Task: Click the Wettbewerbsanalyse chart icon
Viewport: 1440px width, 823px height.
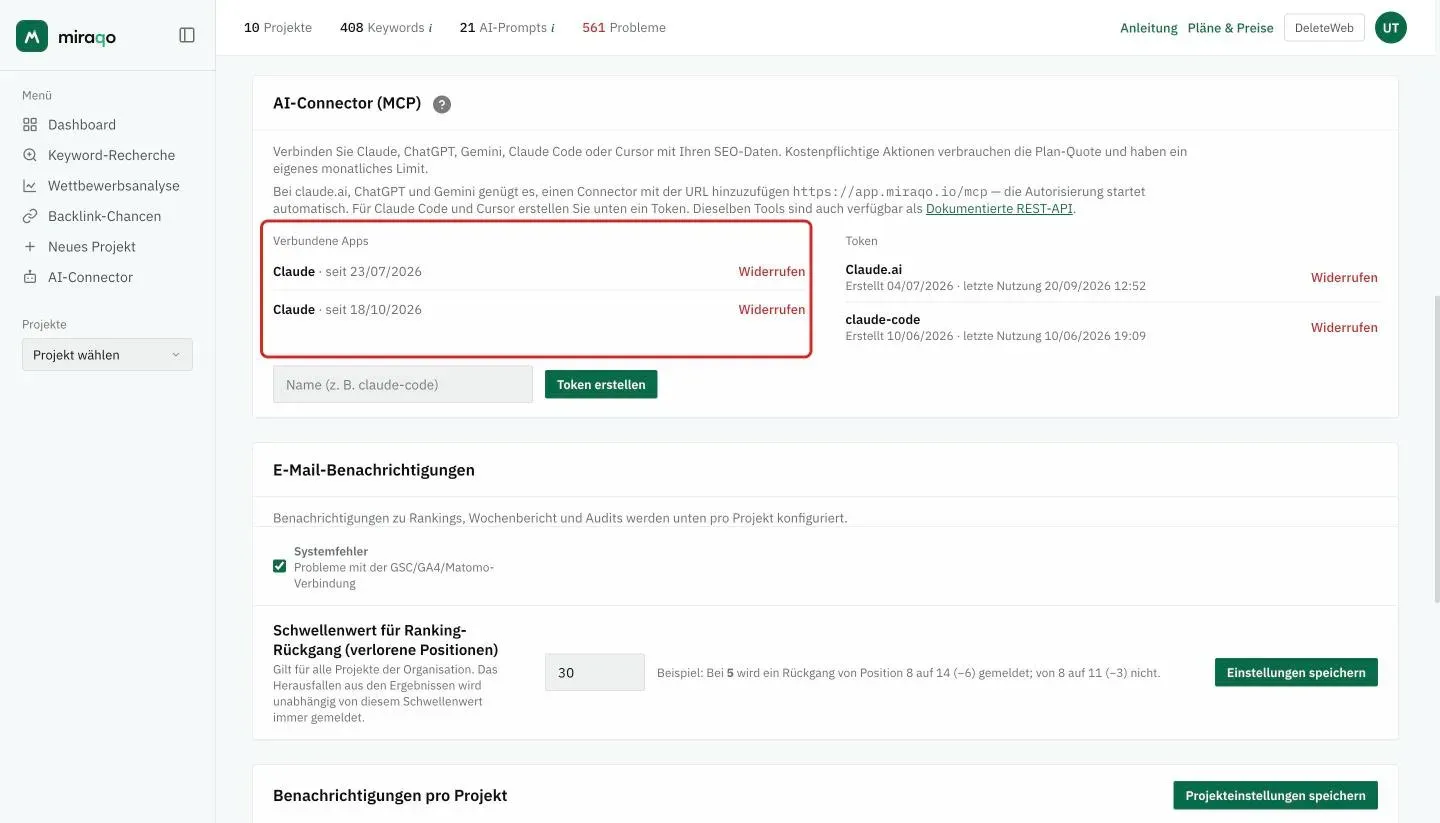Action: click(30, 186)
